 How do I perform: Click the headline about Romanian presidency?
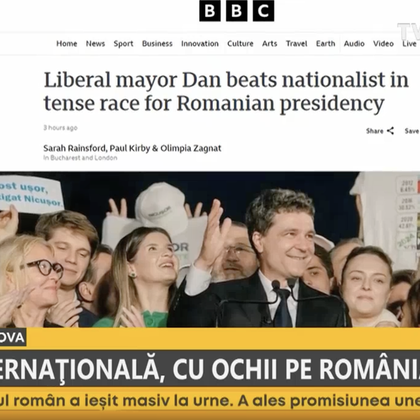226,92
